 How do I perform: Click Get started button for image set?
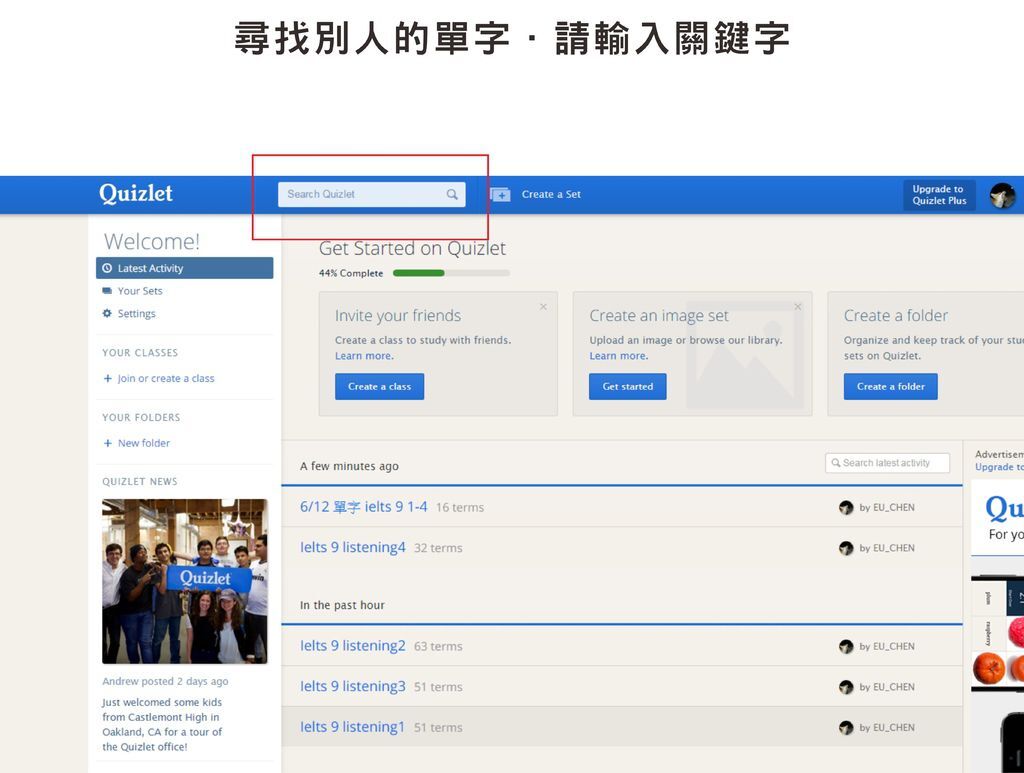(628, 386)
